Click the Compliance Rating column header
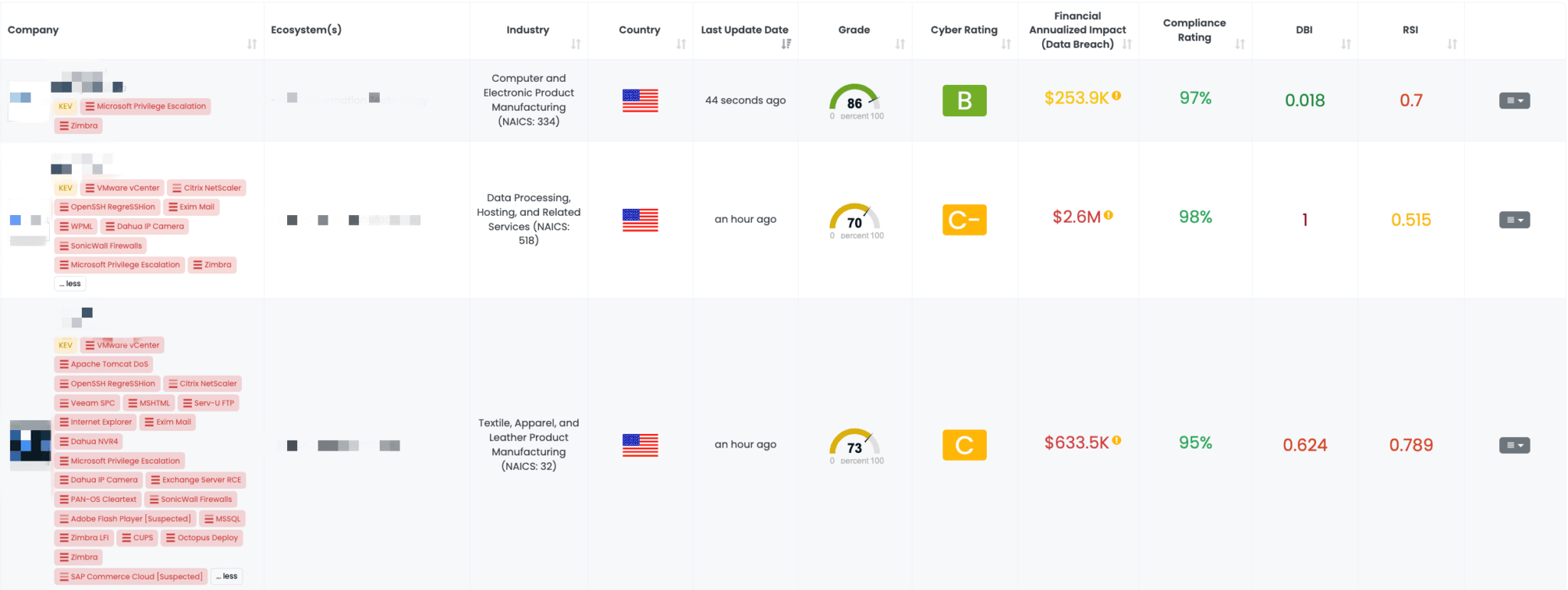 click(x=1194, y=30)
